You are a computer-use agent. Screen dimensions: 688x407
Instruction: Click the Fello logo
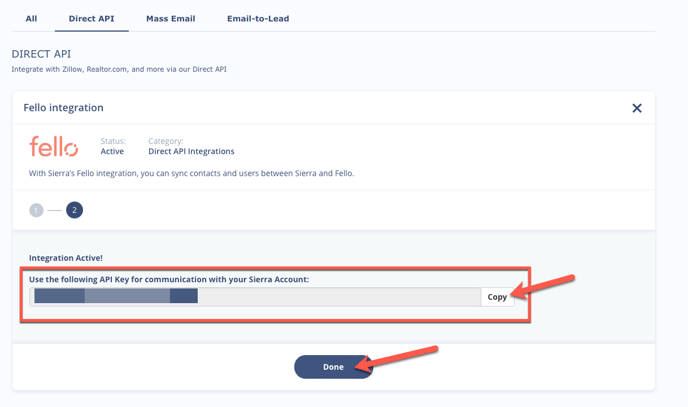pyautogui.click(x=54, y=146)
